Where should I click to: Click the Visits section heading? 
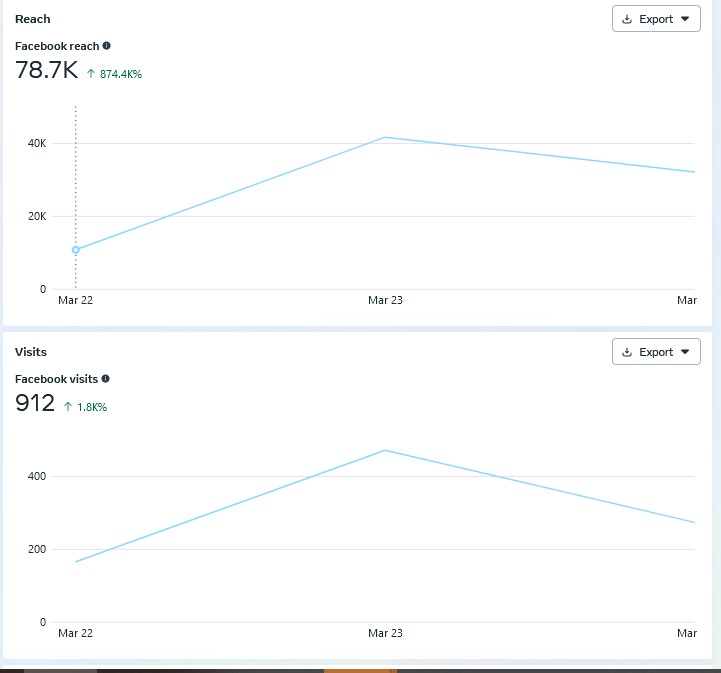pyautogui.click(x=31, y=352)
